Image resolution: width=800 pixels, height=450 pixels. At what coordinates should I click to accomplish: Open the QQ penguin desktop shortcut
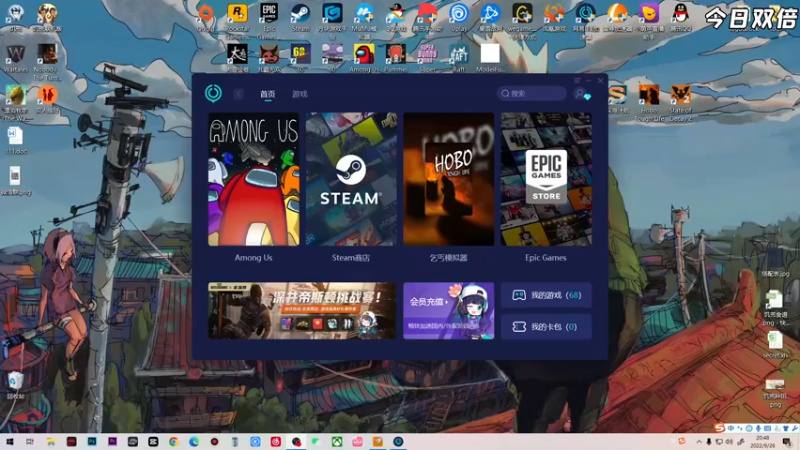coord(681,18)
